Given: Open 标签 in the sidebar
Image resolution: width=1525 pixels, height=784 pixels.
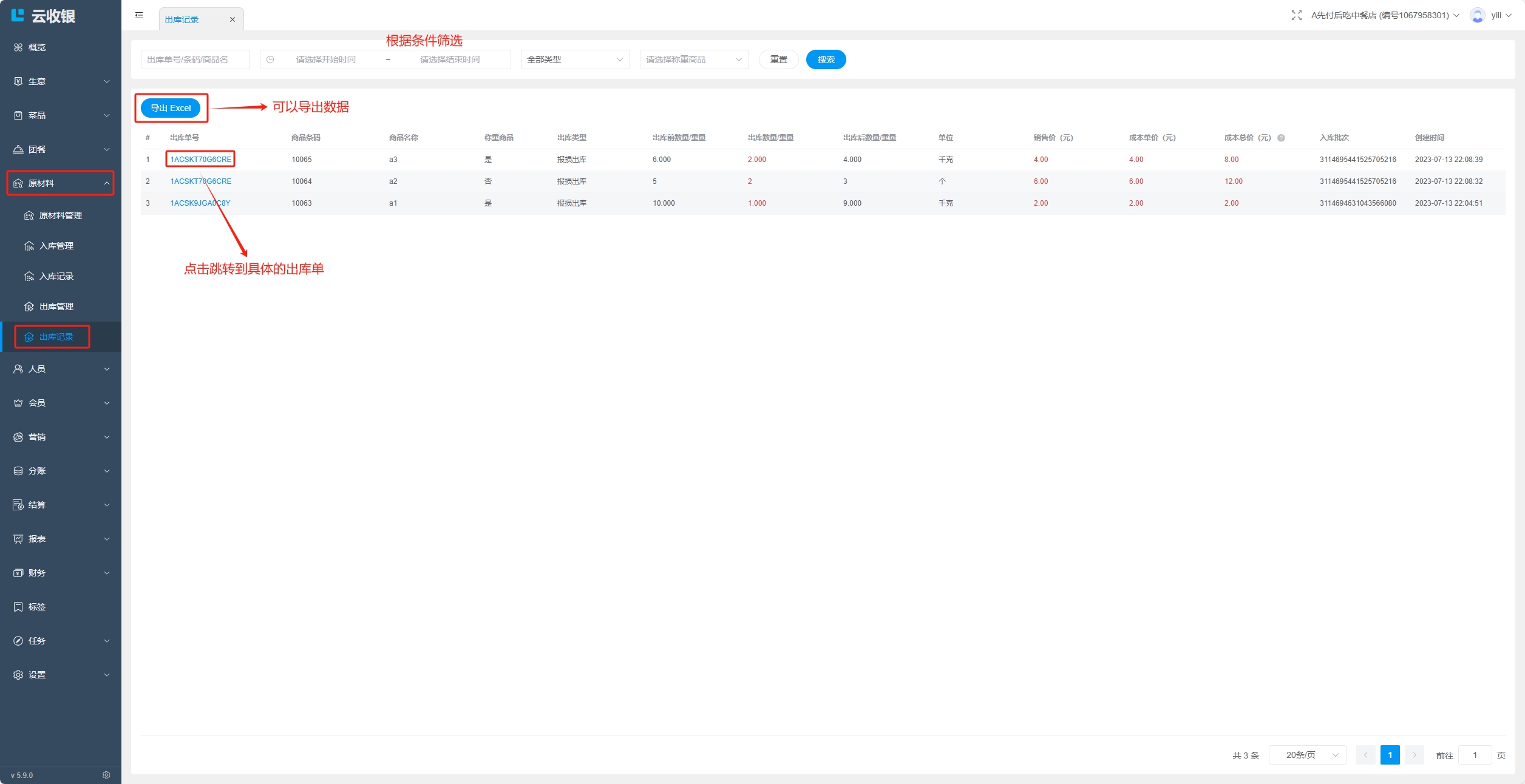Looking at the screenshot, I should (x=36, y=607).
